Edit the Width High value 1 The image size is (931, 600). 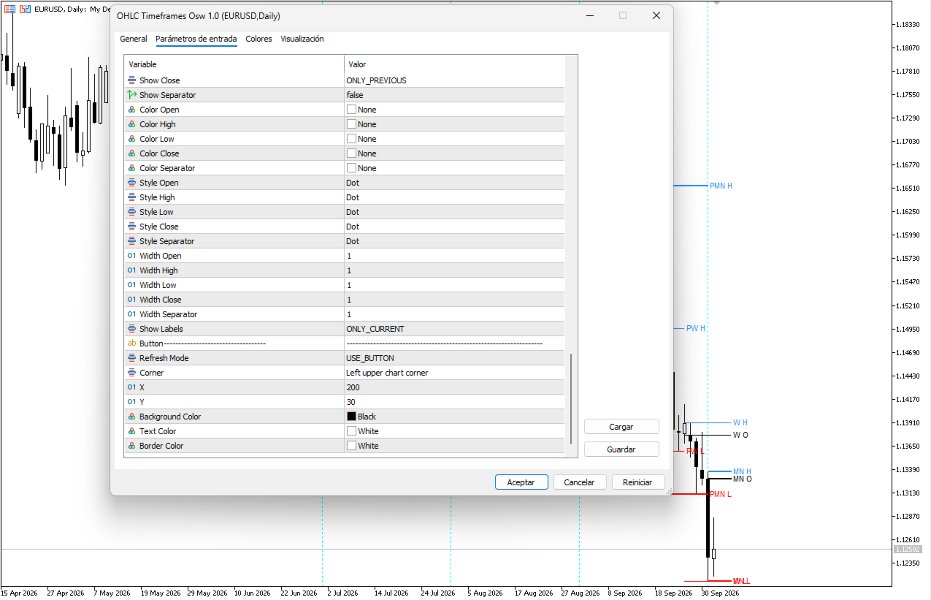click(454, 270)
